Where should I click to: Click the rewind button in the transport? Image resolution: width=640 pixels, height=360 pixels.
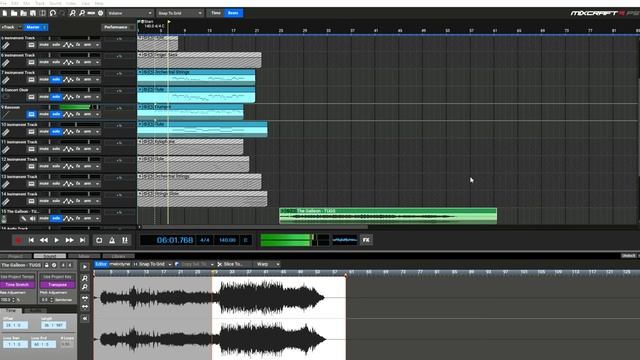[x=44, y=240]
